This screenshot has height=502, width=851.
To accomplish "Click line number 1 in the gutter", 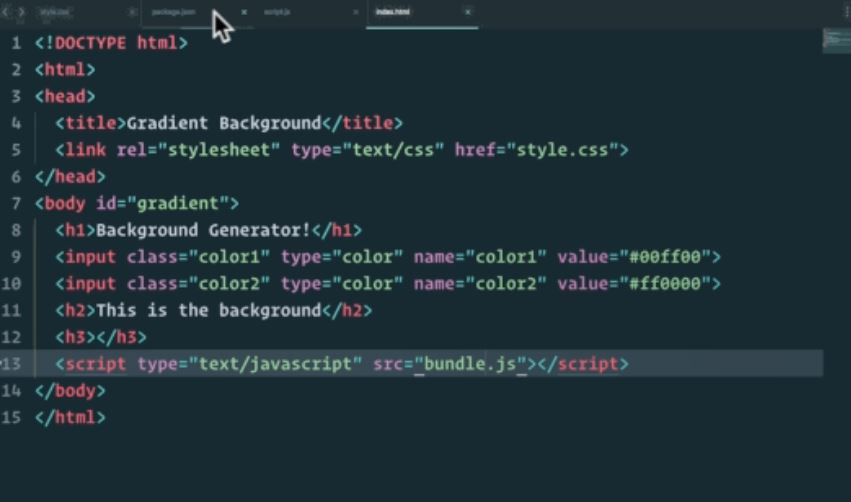I will (x=16, y=43).
